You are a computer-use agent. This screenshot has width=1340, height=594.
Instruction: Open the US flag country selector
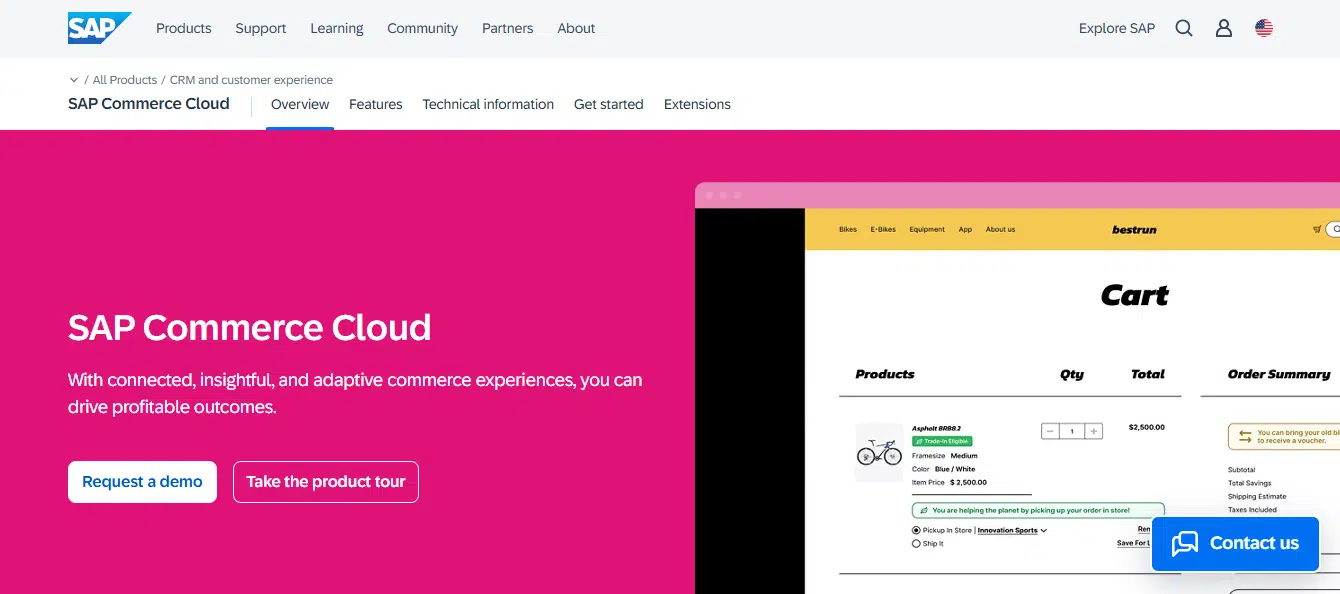(x=1264, y=28)
